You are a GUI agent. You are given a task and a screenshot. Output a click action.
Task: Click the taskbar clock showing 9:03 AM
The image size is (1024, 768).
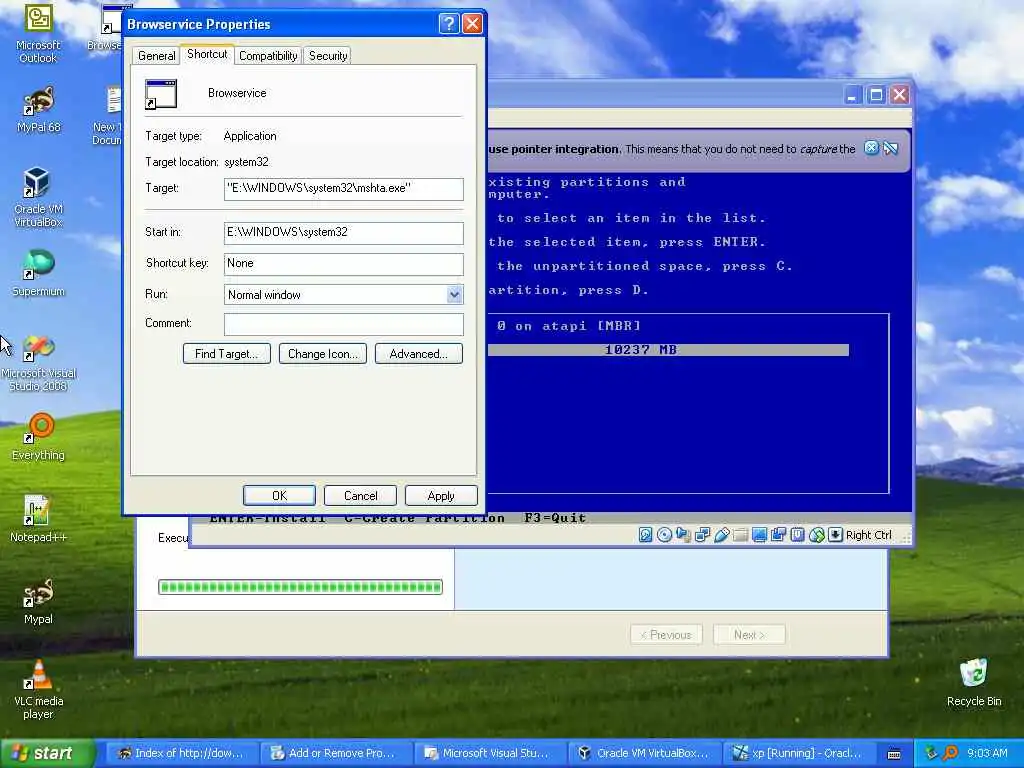[x=987, y=753]
